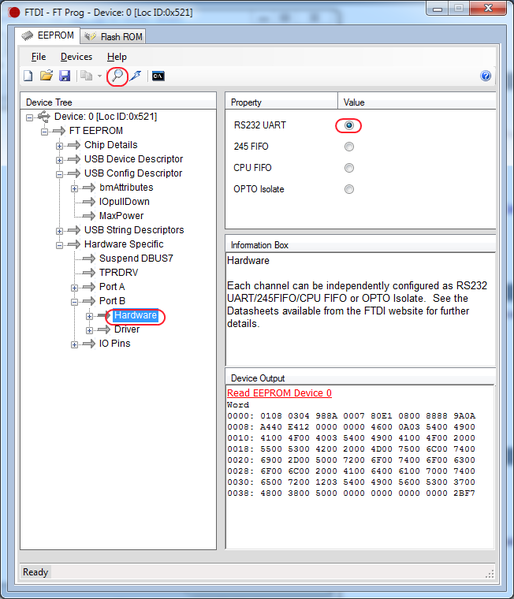
Task: Select the RS232 UART radio button
Action: pos(349,125)
